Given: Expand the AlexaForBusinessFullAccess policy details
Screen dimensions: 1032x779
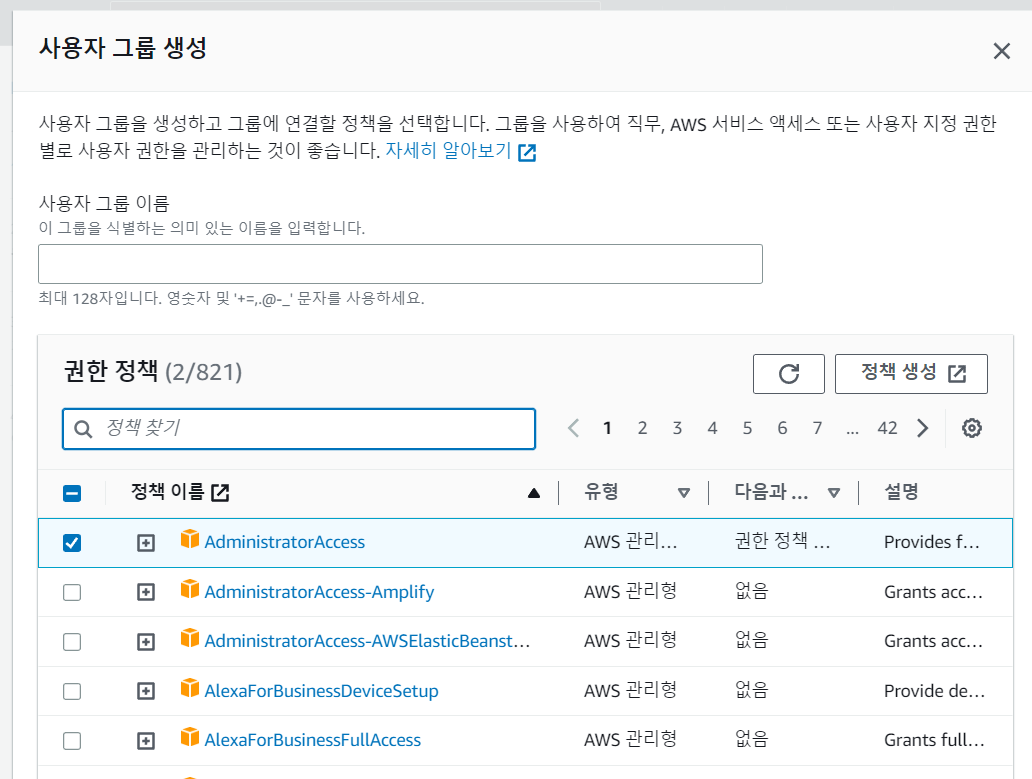Looking at the screenshot, I should click(145, 741).
